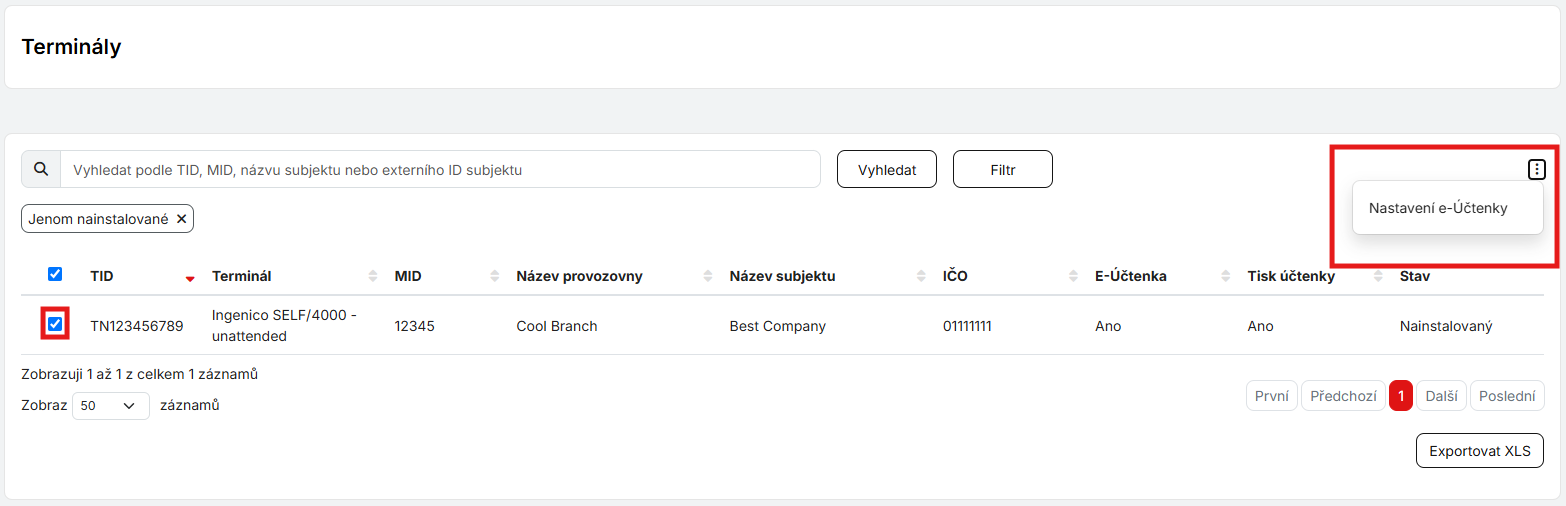Click the Vyhledat button

(x=887, y=170)
